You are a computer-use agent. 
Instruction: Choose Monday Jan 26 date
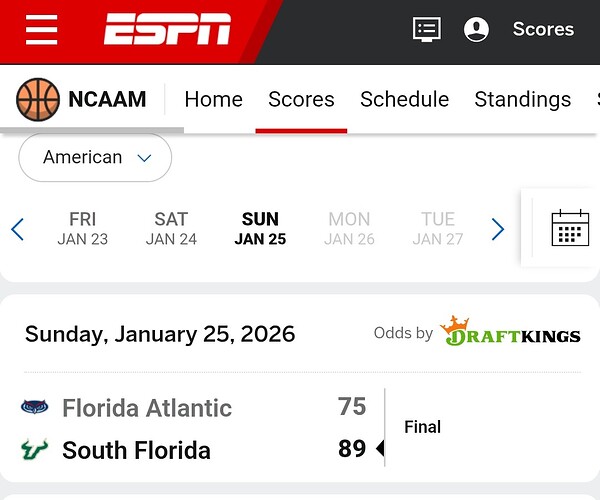click(349, 228)
